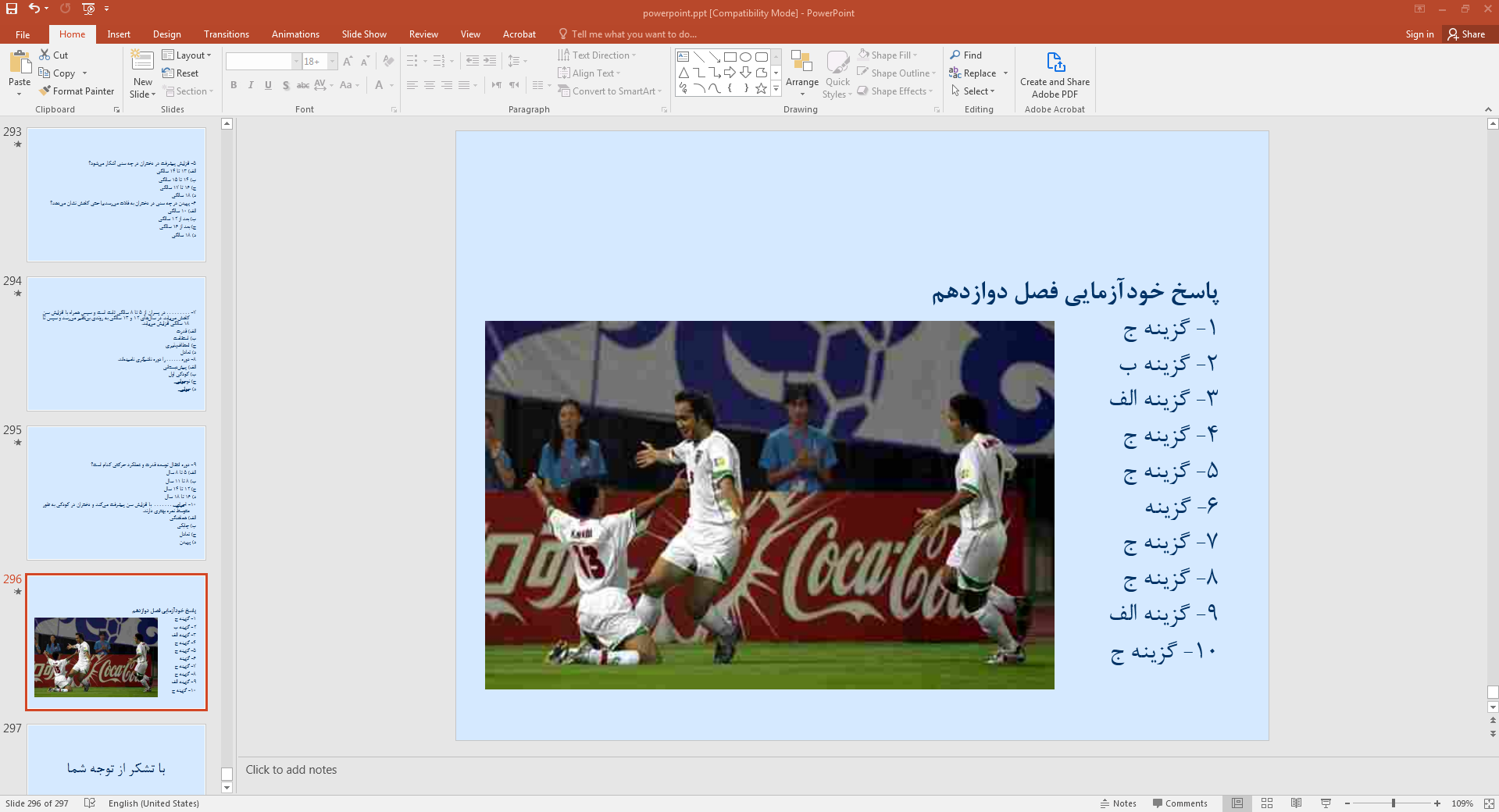Toggle Center text alignment

coord(430,85)
